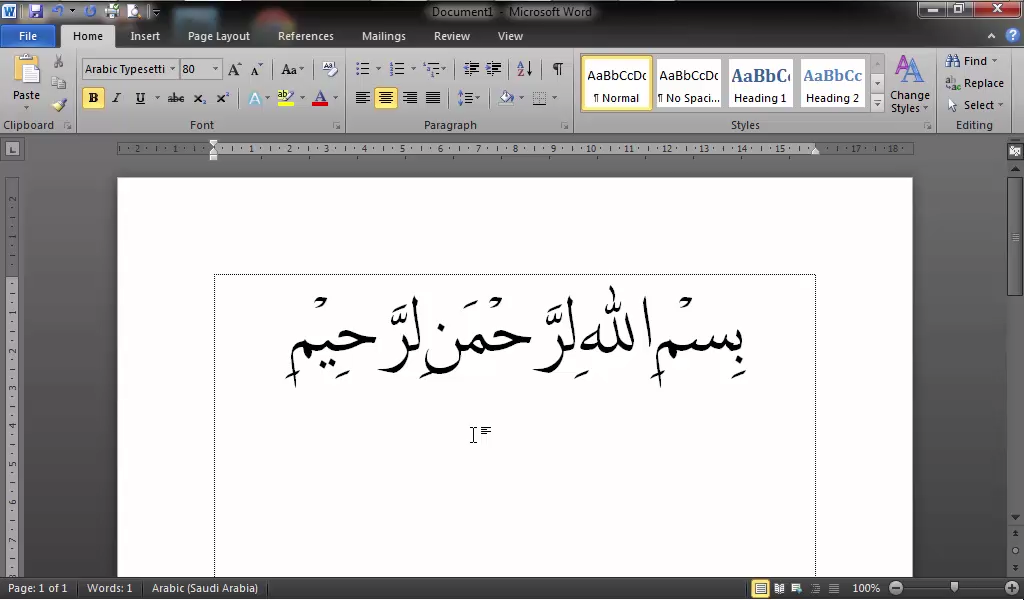Click the Line spacing icon
This screenshot has width=1024, height=600.
(464, 98)
